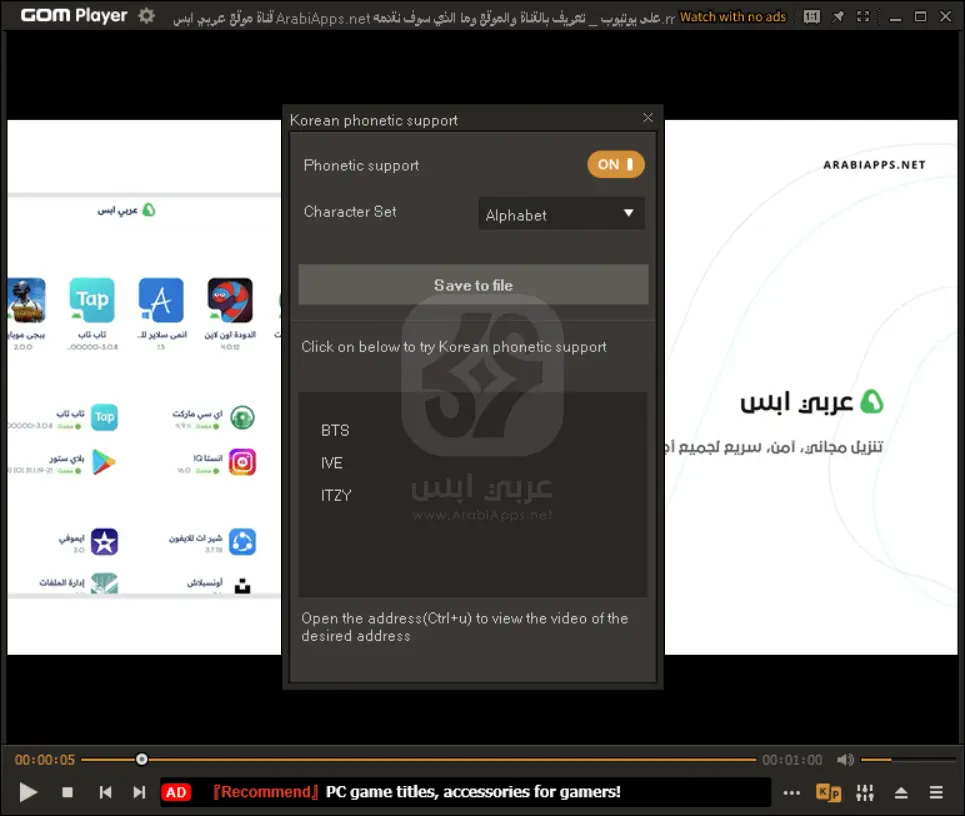Open the playlist hamburger icon

pos(936,793)
